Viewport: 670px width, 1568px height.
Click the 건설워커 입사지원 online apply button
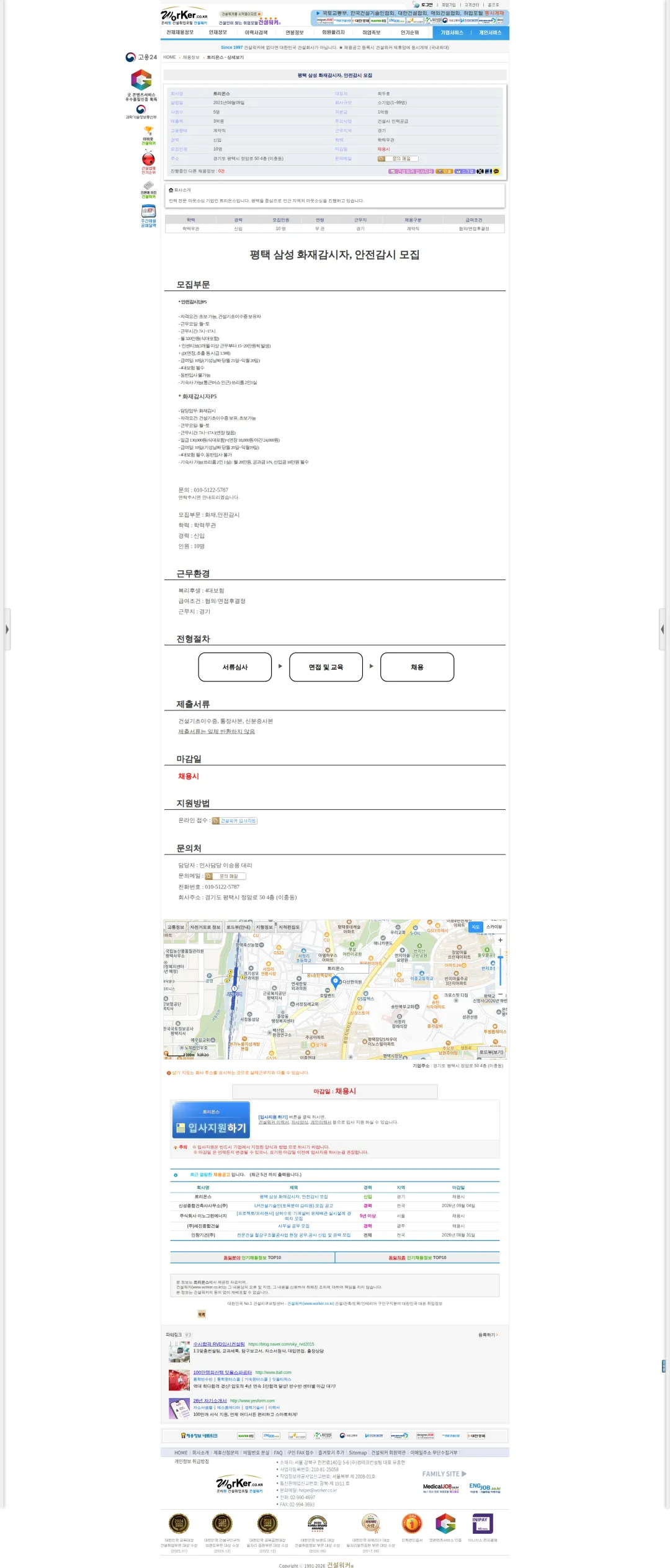click(234, 820)
